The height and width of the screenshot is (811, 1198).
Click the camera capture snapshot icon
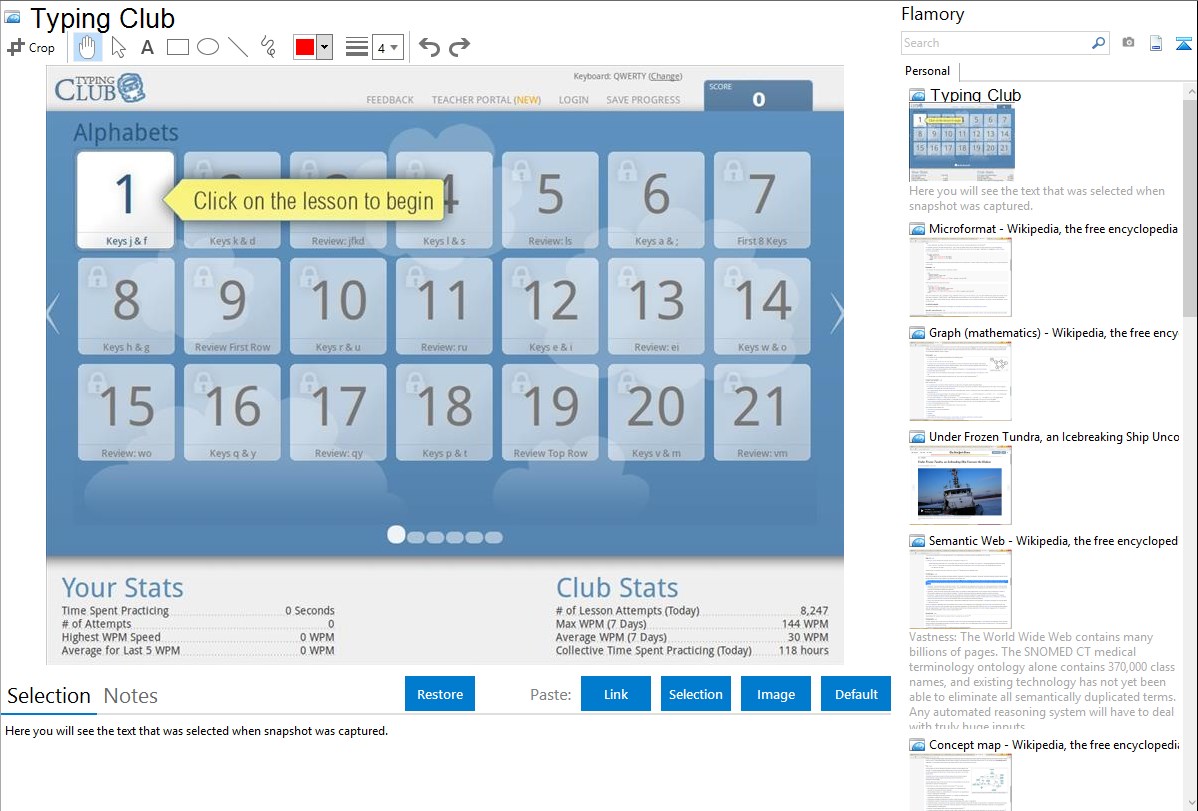(1128, 43)
